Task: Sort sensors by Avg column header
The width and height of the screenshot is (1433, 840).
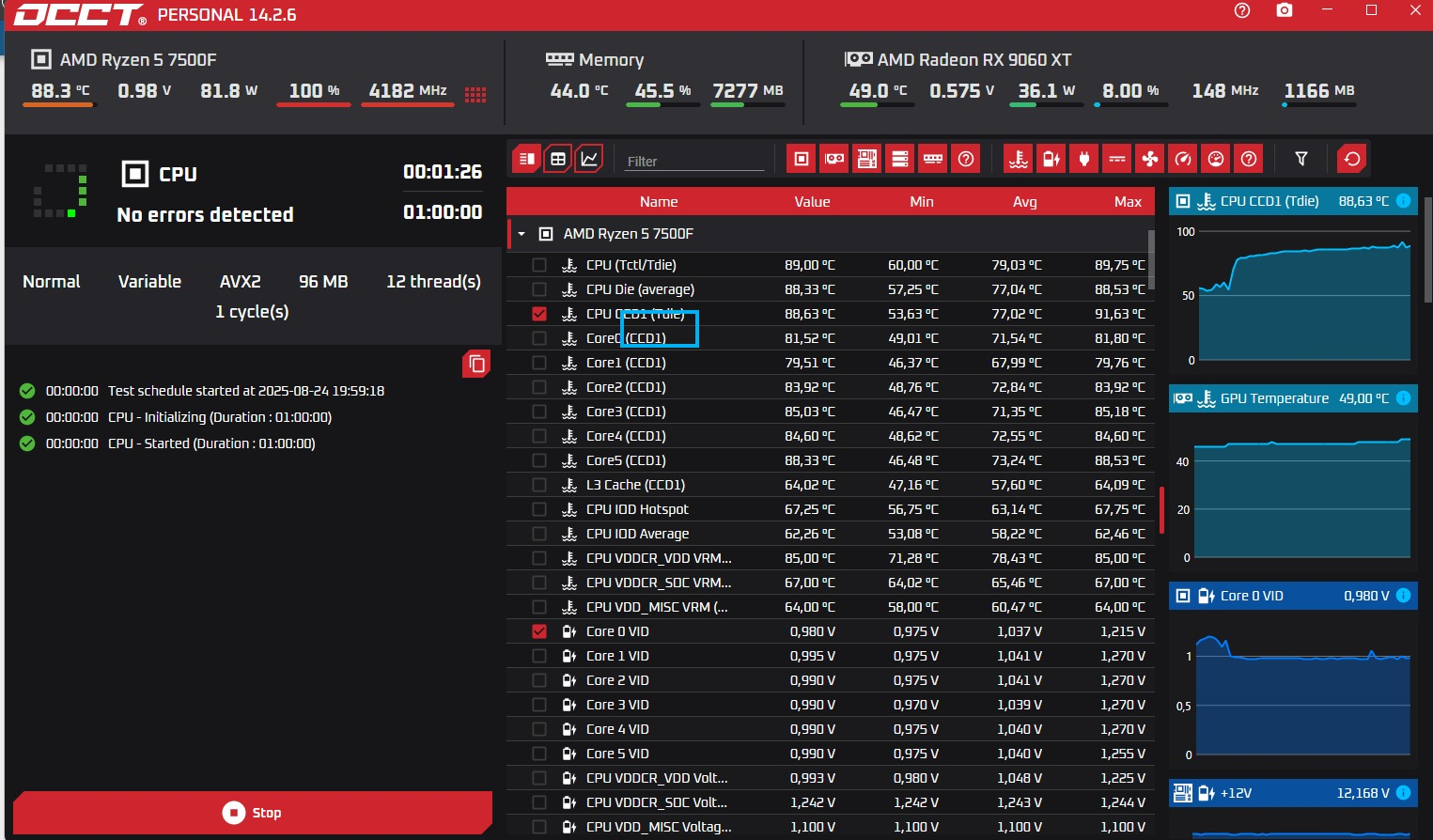Action: 1025,202
